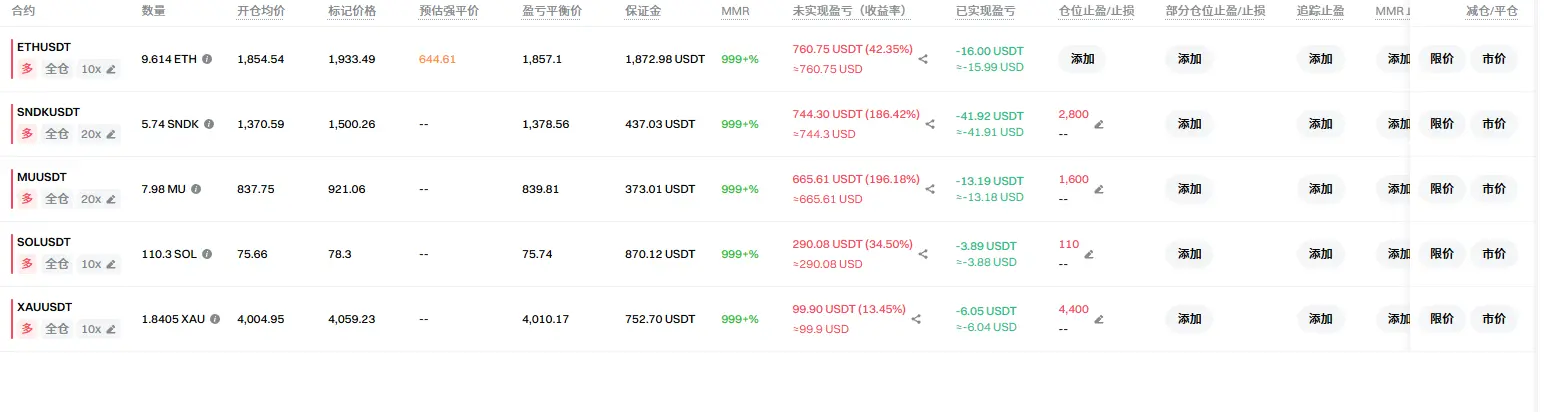
Task: Edit SNDKUSDT 20x leverage pencil icon
Action: point(111,134)
